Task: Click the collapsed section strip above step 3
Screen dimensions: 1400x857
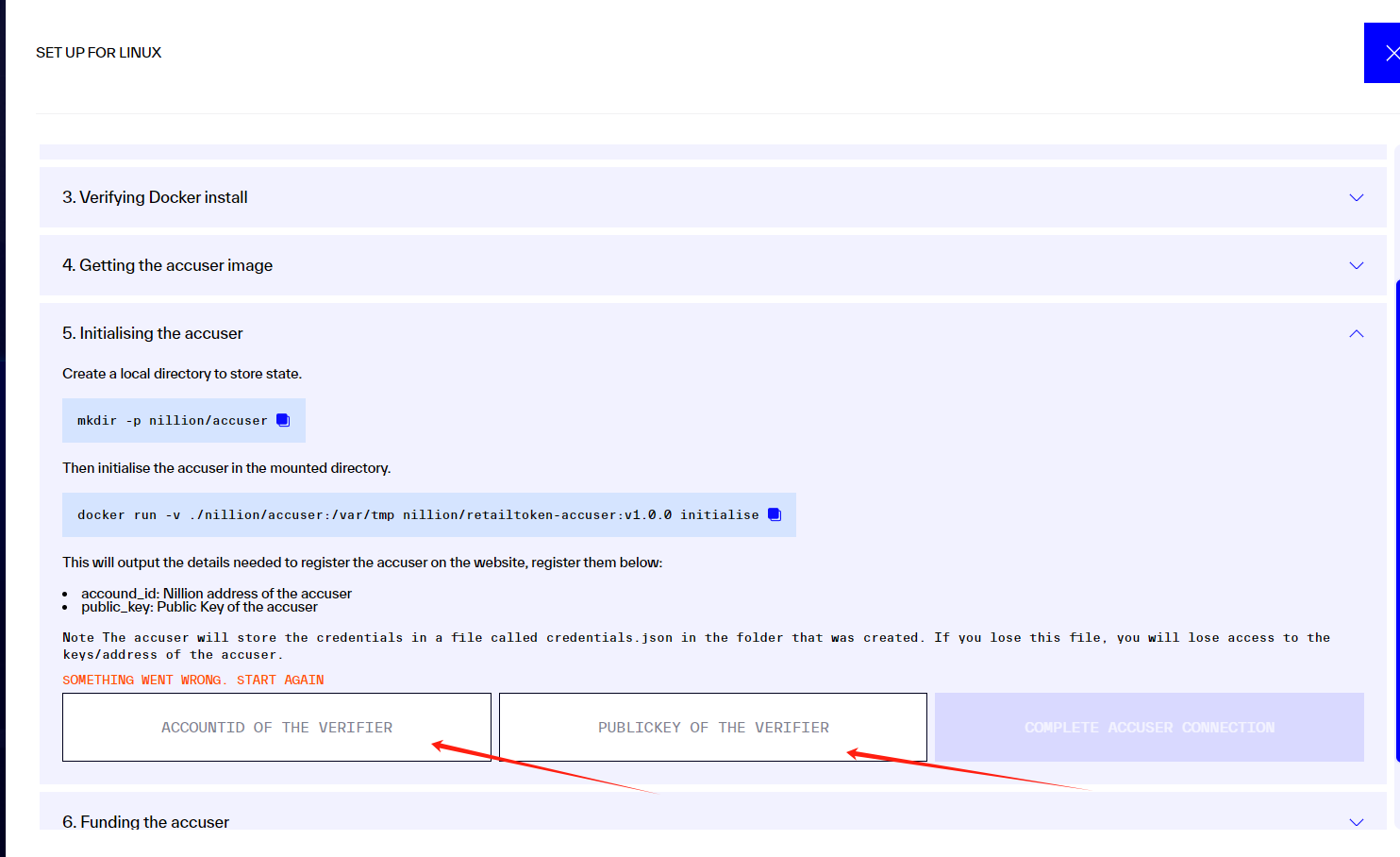Action: pyautogui.click(x=712, y=152)
